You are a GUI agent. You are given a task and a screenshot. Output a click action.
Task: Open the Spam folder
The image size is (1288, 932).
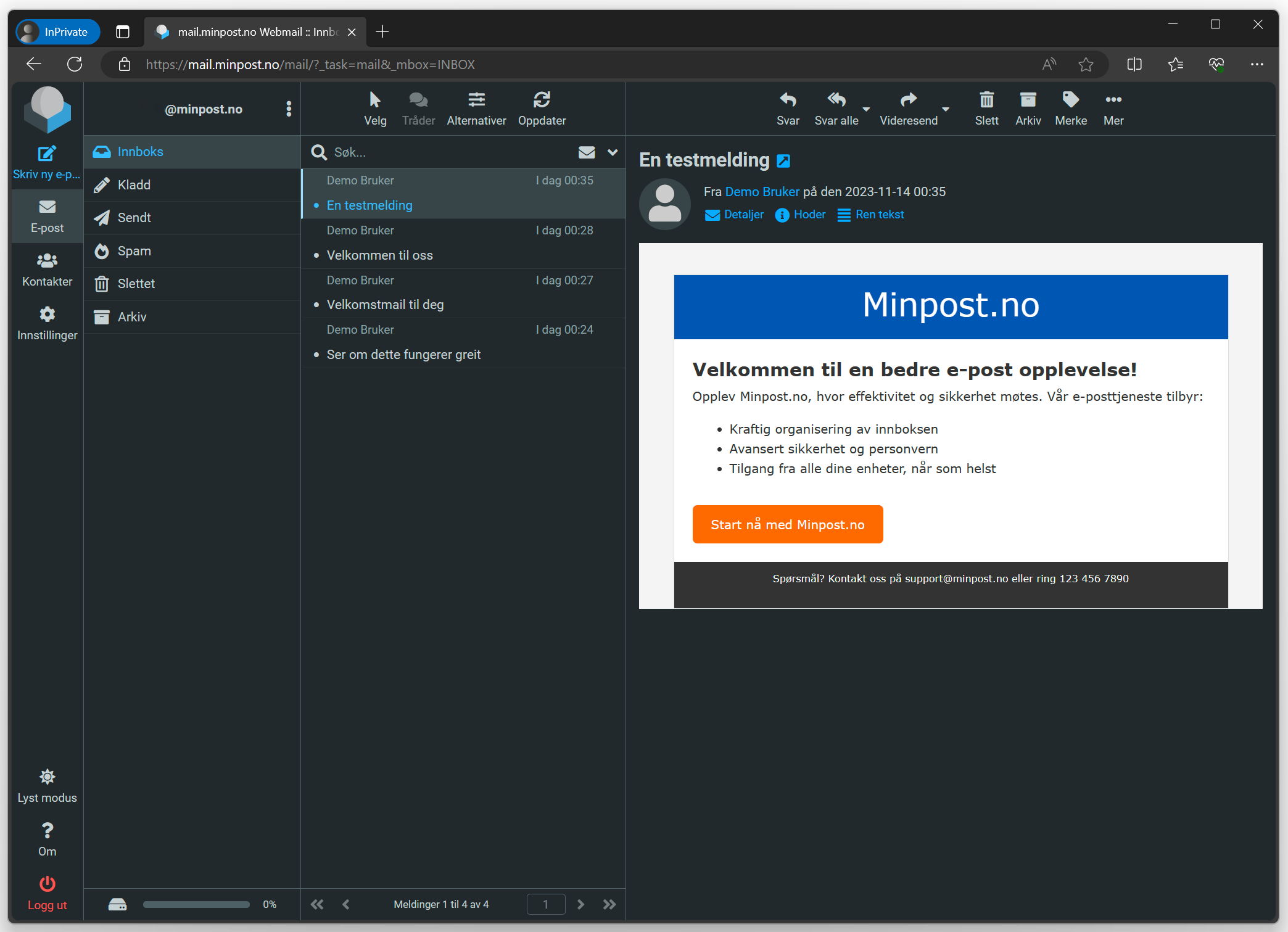coord(134,251)
